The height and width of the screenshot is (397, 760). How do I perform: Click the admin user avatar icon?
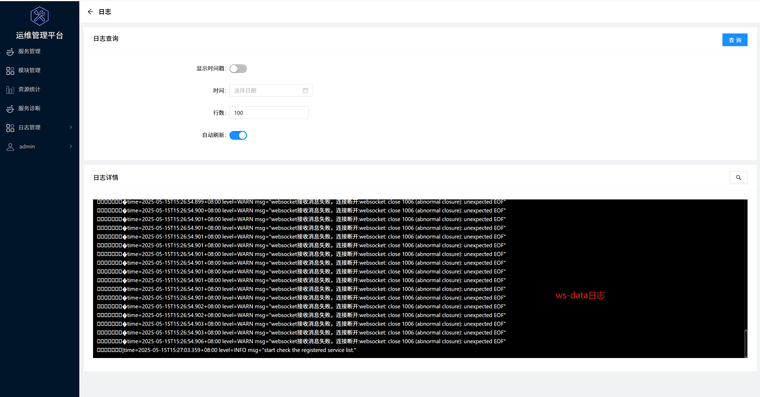(x=10, y=147)
